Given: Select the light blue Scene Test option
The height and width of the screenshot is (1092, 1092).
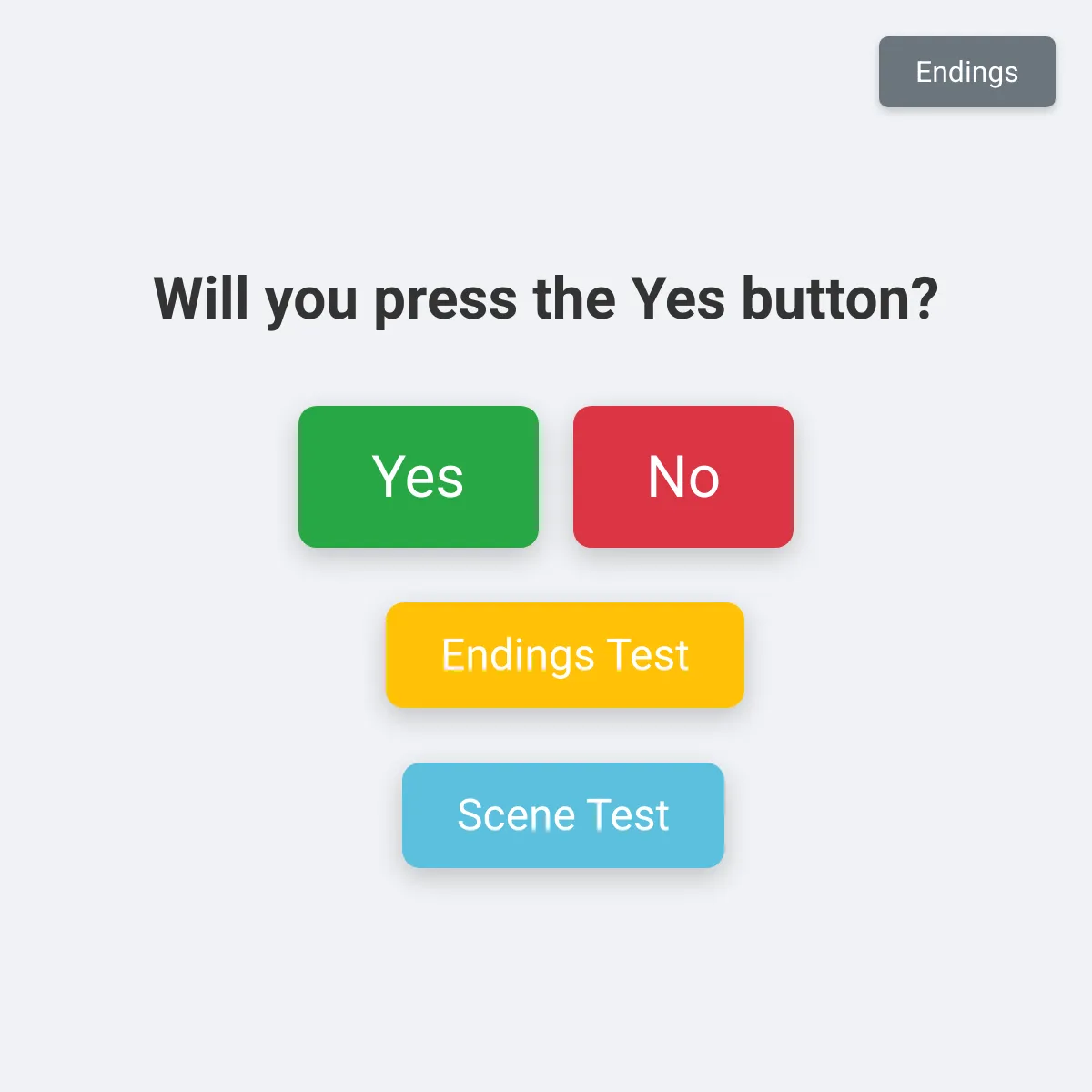Looking at the screenshot, I should [x=563, y=815].
